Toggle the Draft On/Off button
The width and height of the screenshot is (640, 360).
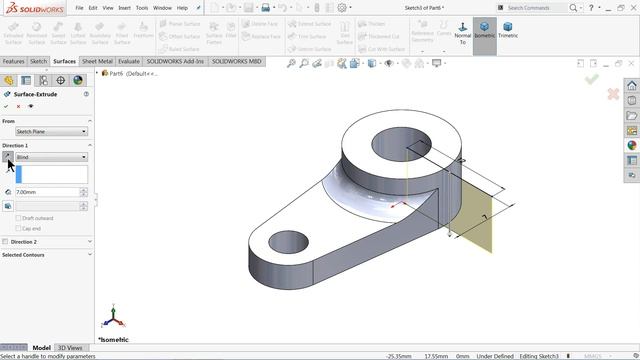pyautogui.click(x=8, y=206)
